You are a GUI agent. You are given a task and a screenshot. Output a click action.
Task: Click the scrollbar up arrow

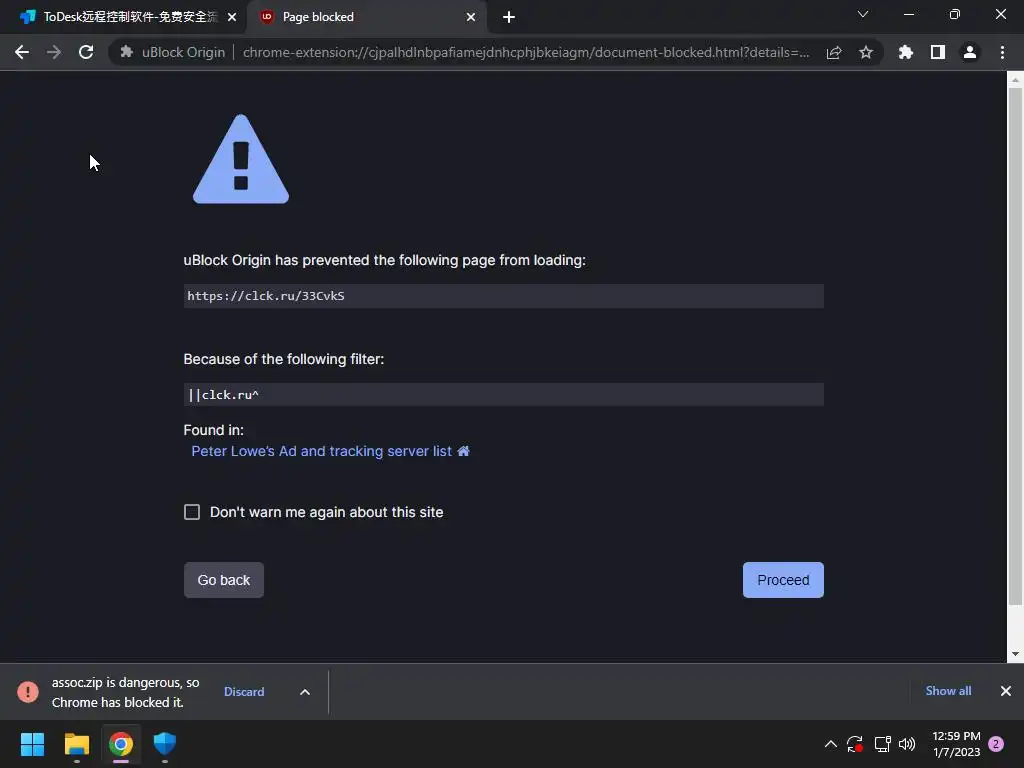click(x=1015, y=80)
